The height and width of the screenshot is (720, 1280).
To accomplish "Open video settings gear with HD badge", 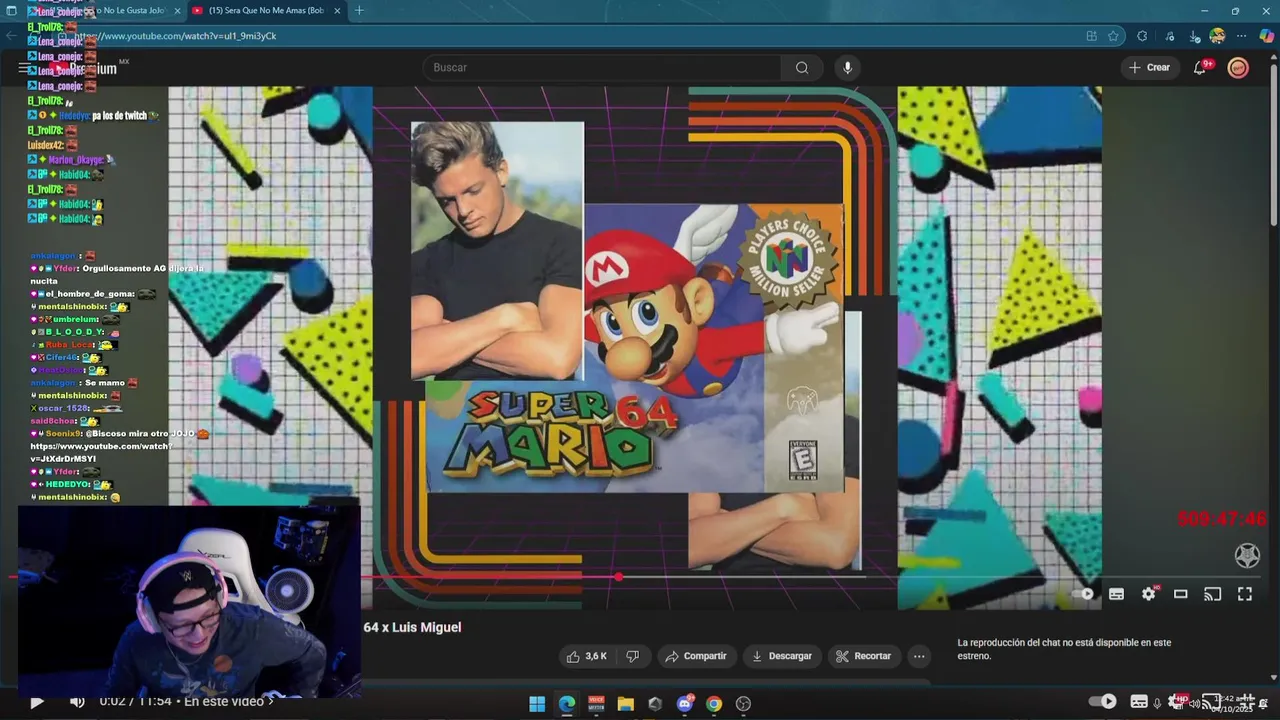I will tap(1149, 594).
